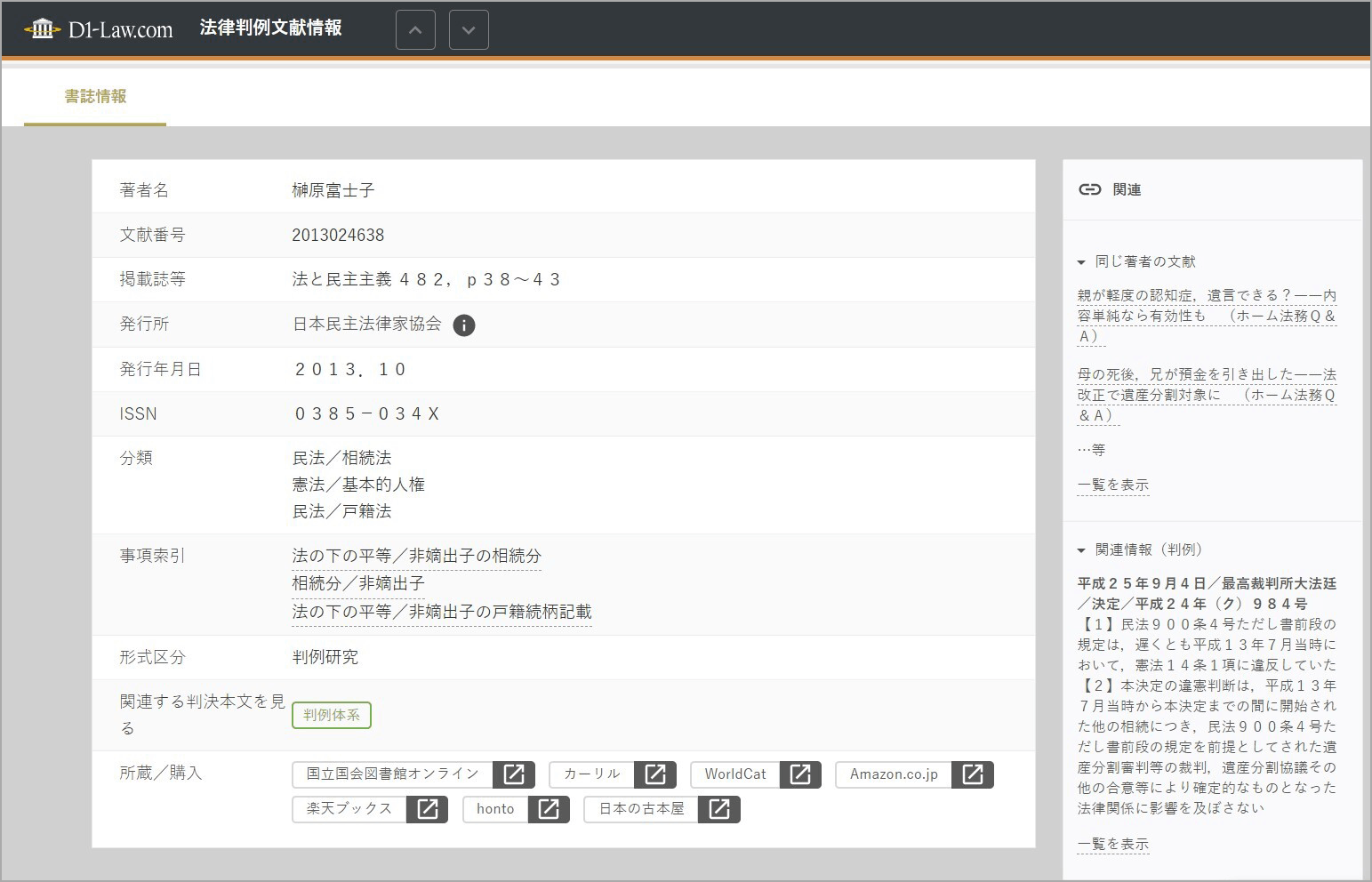Click the D1-Law.com logo
Image resolution: width=1372 pixels, height=882 pixels.
tap(99, 29)
